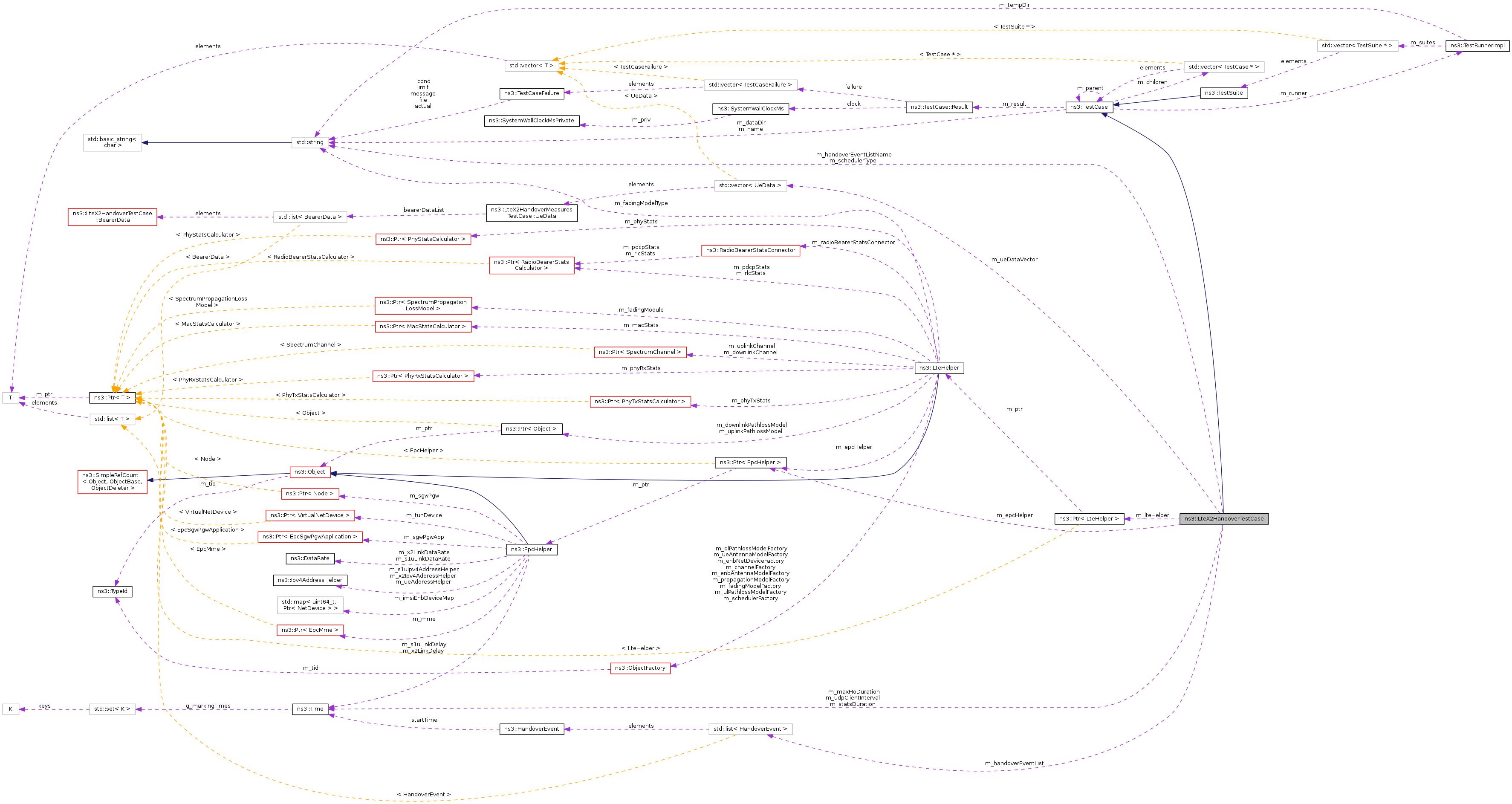The height and width of the screenshot is (804, 1512).
Task: Open ns3::Ptr< EpcSgwPgwApplication > node
Action: point(310,537)
